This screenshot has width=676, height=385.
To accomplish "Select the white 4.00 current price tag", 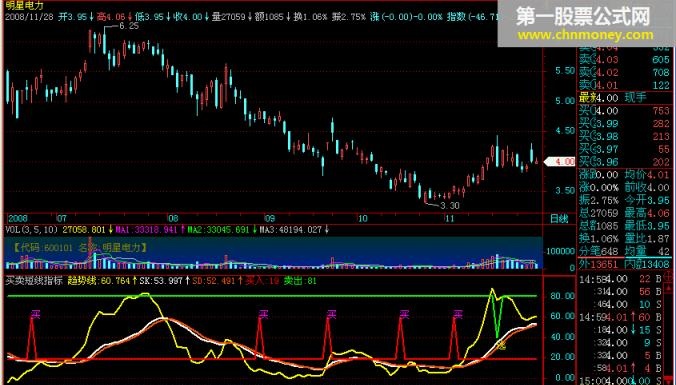I will coord(560,162).
